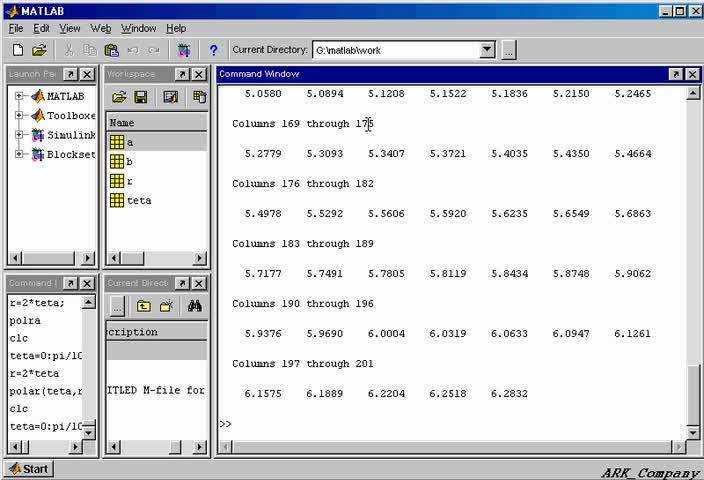Click the Command Window scroll up arrow
The width and height of the screenshot is (704, 480).
coord(693,93)
